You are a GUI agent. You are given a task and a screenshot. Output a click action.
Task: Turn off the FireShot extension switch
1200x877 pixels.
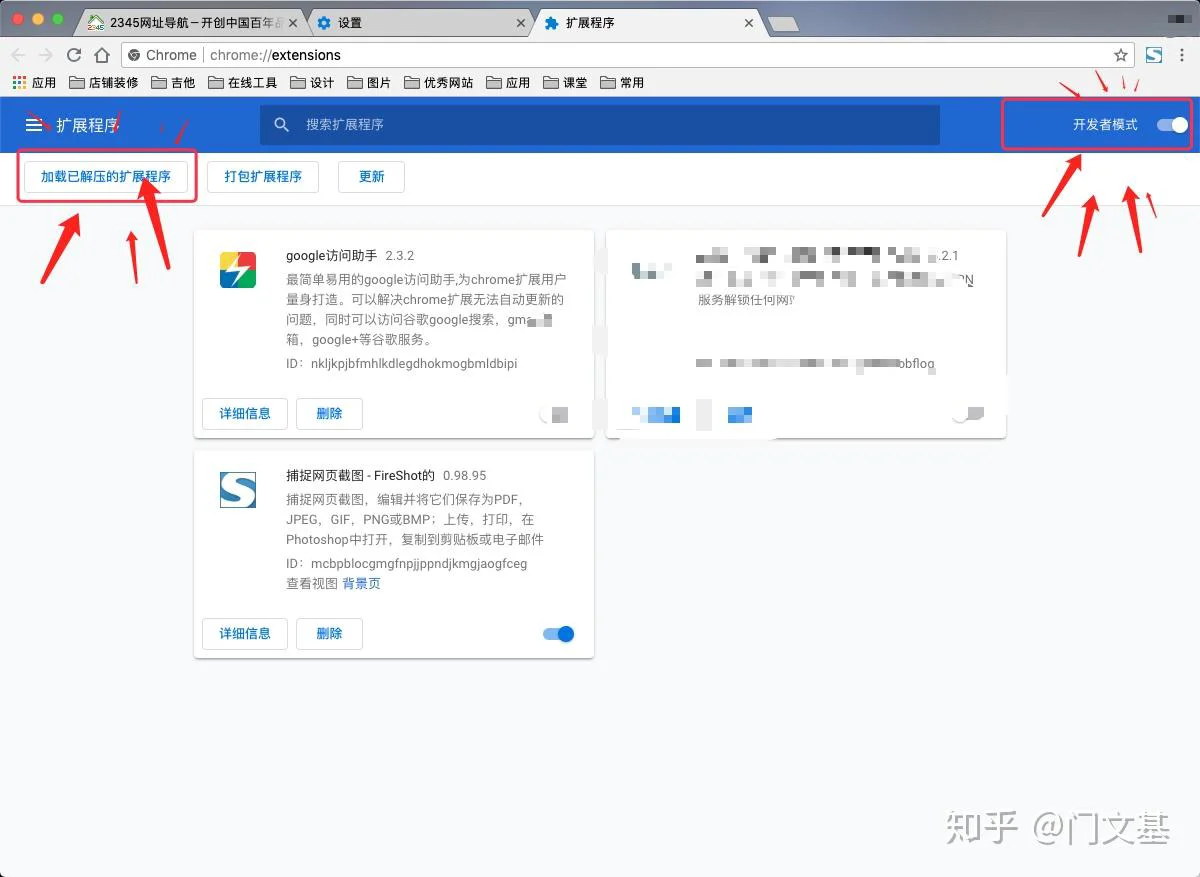(558, 634)
